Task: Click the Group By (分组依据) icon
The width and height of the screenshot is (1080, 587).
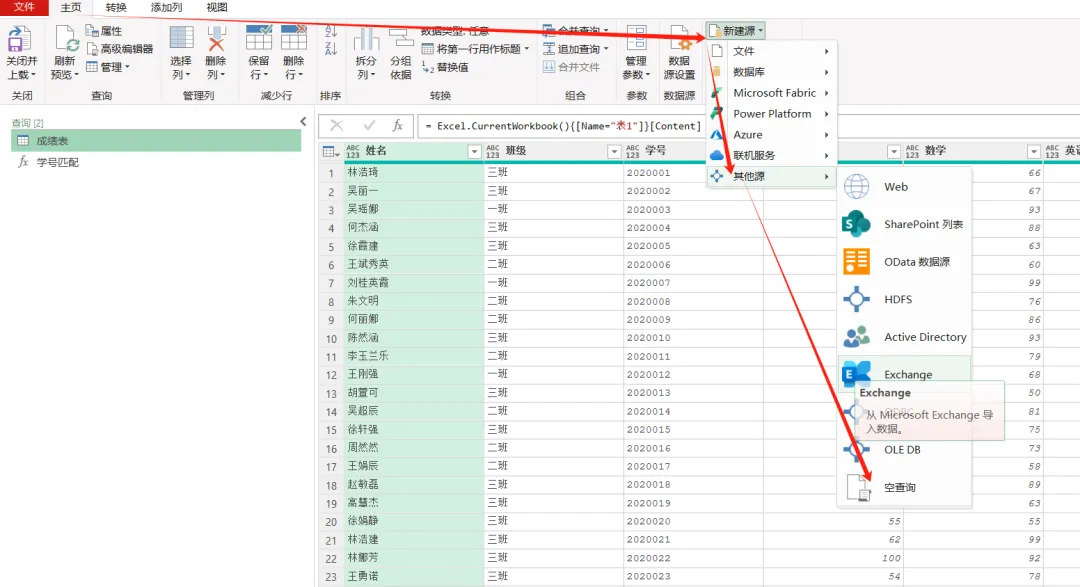Action: [x=401, y=40]
